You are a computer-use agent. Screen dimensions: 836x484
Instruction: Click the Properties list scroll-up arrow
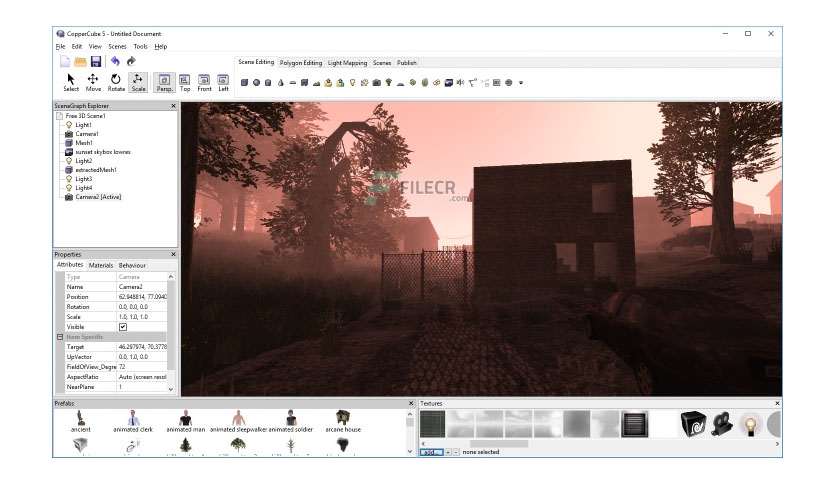(x=171, y=277)
